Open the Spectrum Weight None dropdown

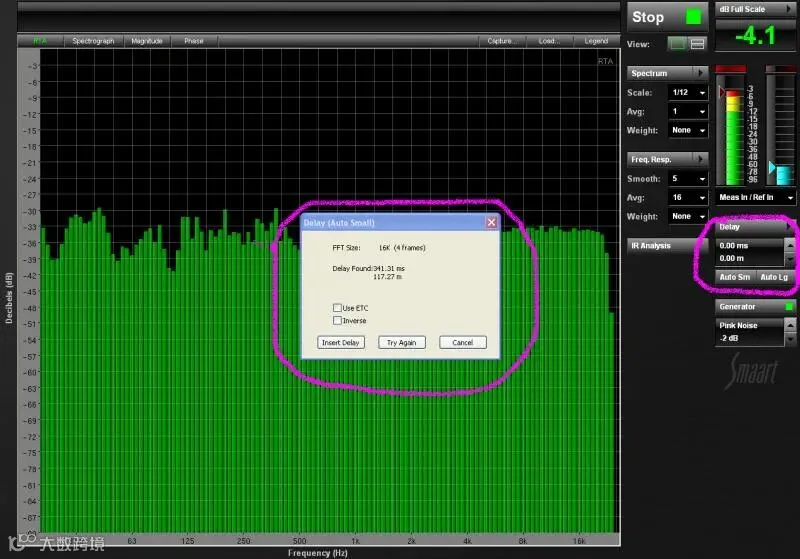(x=687, y=130)
